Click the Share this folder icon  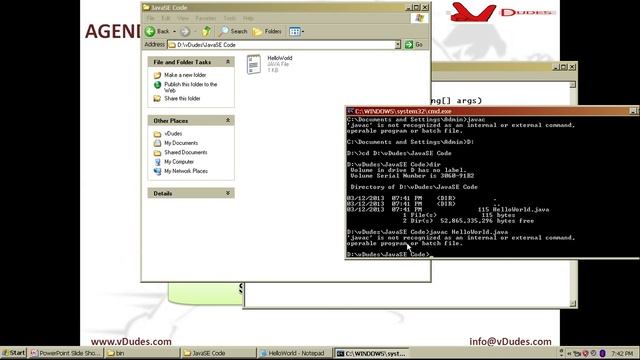point(157,98)
